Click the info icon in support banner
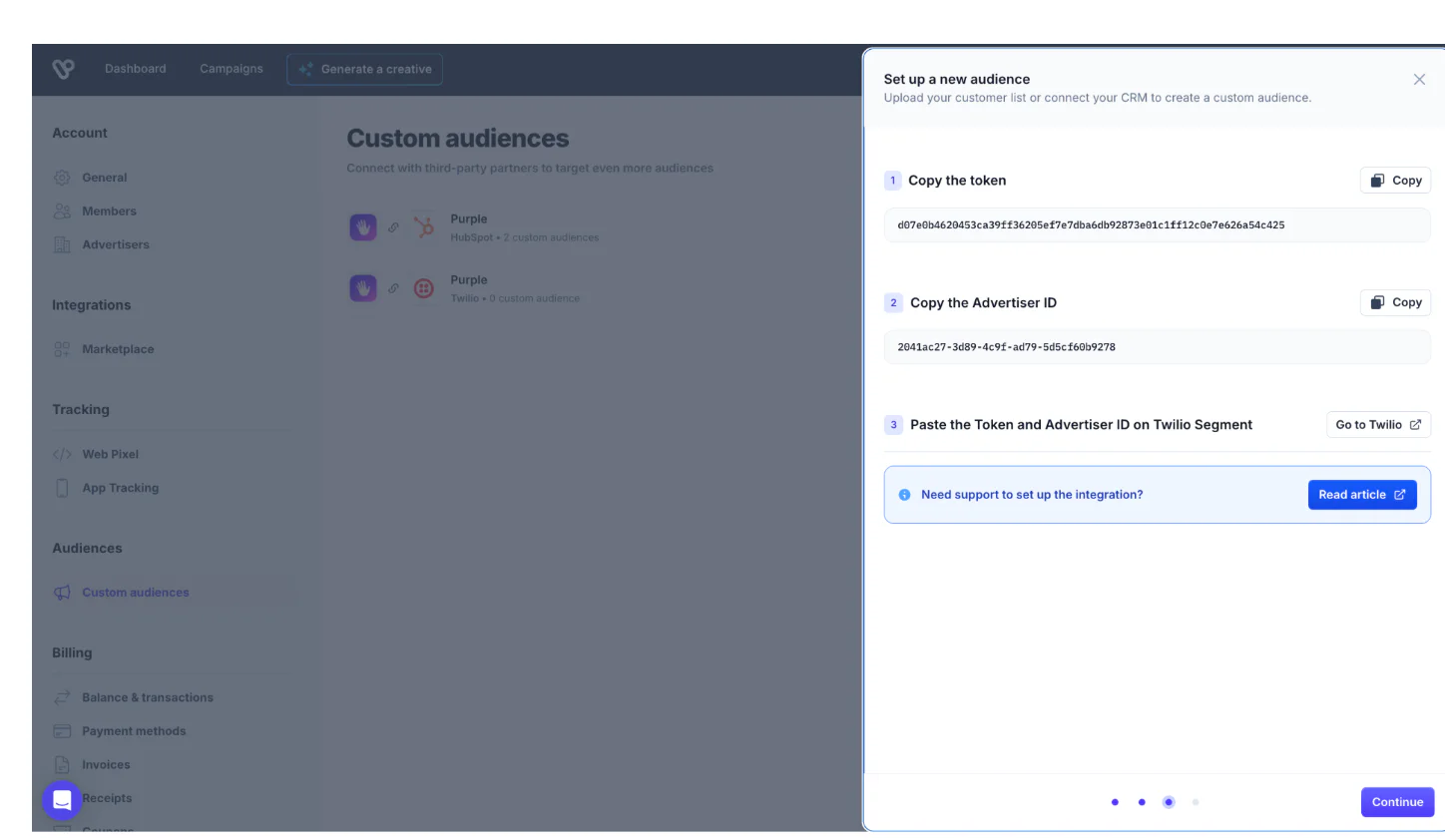Image resolution: width=1445 pixels, height=840 pixels. [904, 495]
